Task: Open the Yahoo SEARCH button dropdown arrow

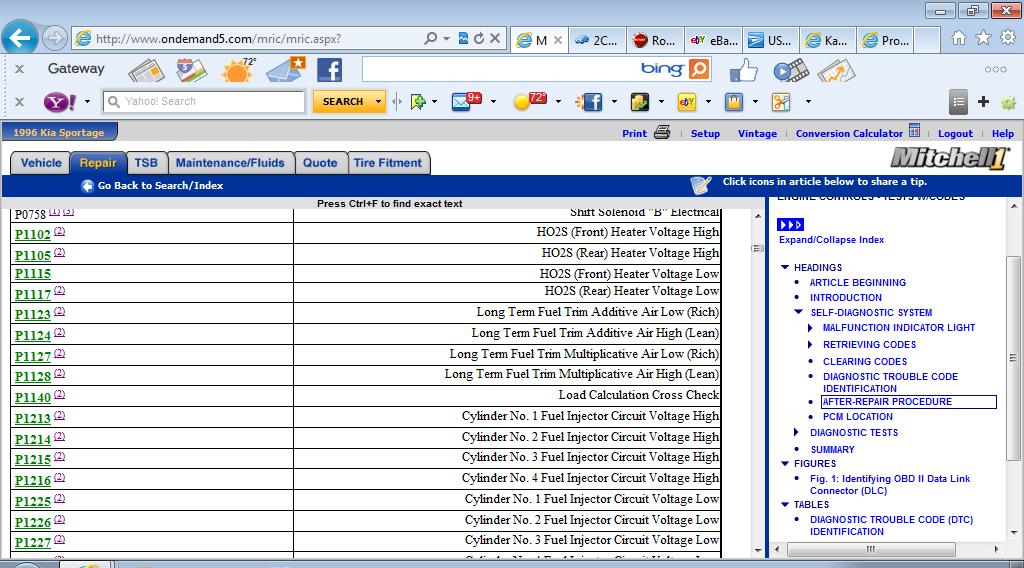Action: point(378,101)
